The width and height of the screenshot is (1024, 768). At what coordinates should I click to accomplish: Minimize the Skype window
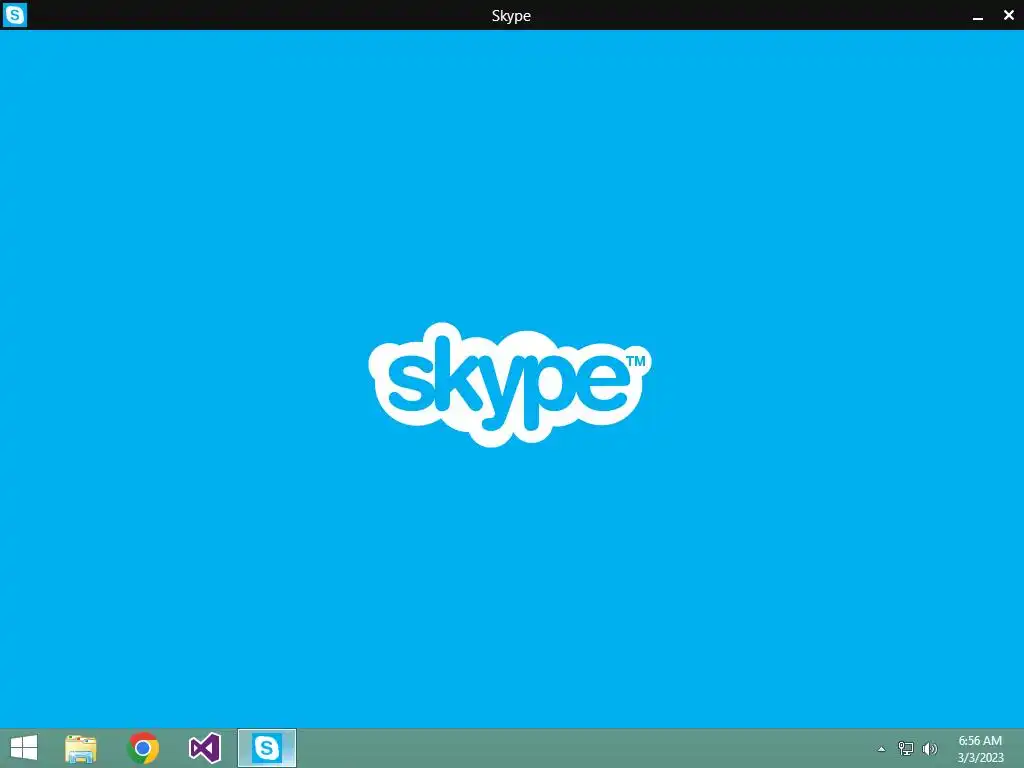pyautogui.click(x=978, y=16)
